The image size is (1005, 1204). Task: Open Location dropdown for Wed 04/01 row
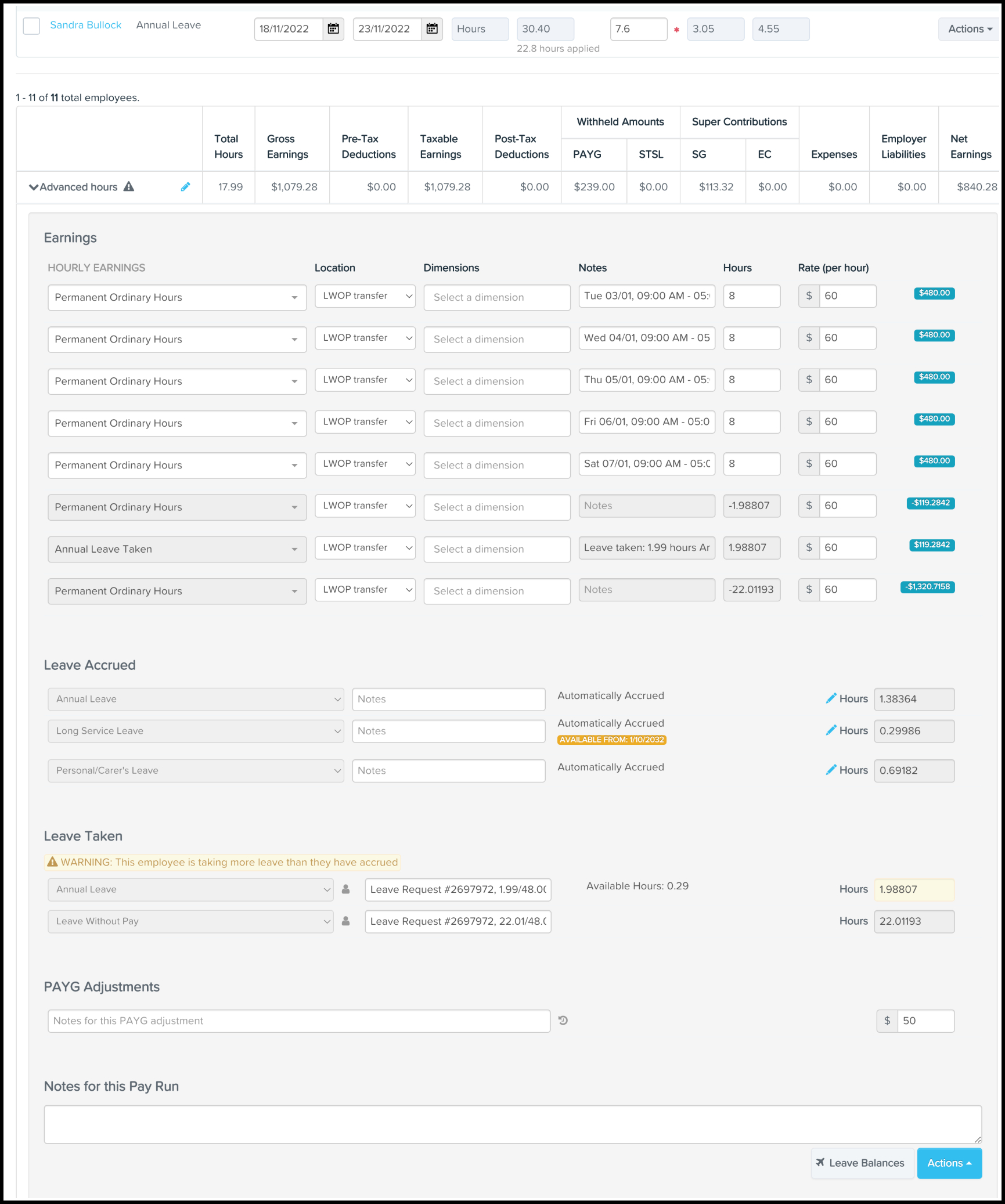[x=365, y=338]
